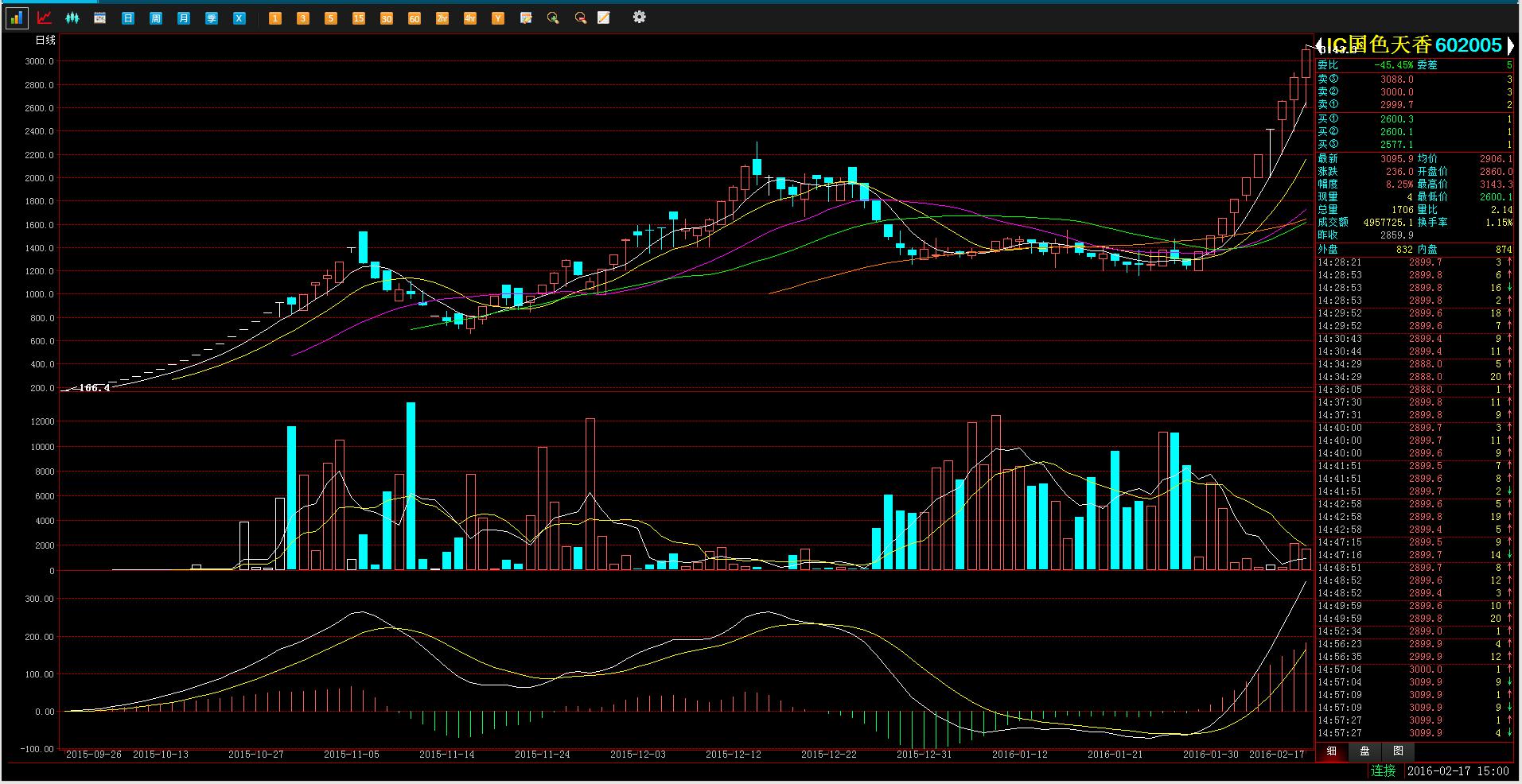Select the 卖③ price 3088.0

[1397, 80]
